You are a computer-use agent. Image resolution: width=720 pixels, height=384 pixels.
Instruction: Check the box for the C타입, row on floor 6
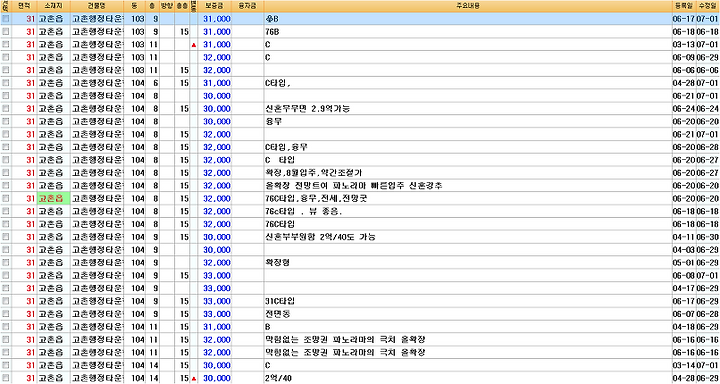point(6,83)
